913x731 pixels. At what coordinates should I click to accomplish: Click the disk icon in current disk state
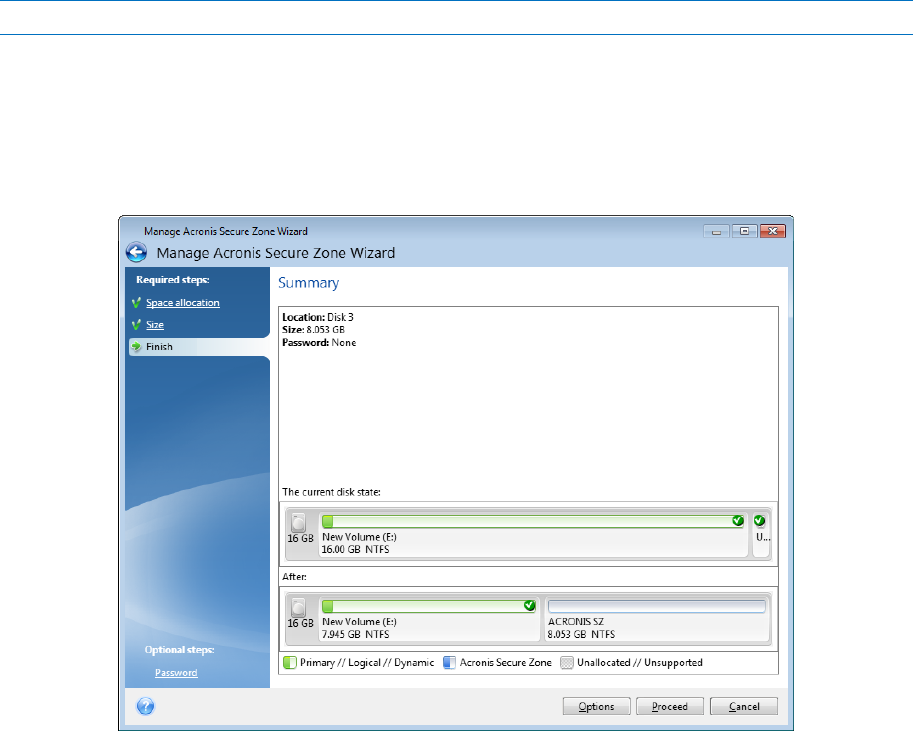click(x=298, y=522)
